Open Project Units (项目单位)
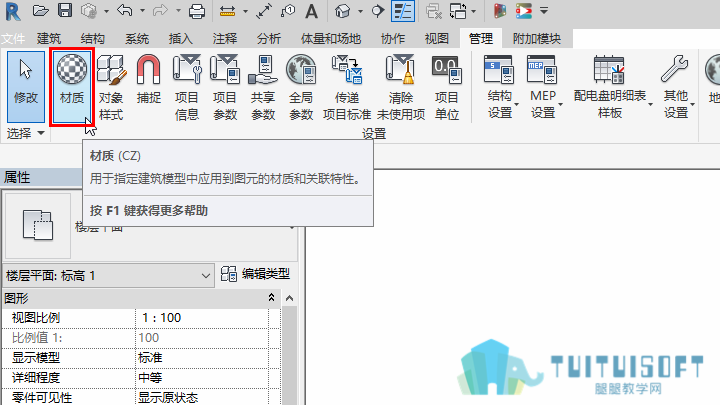Viewport: 720px width, 405px height. click(446, 87)
